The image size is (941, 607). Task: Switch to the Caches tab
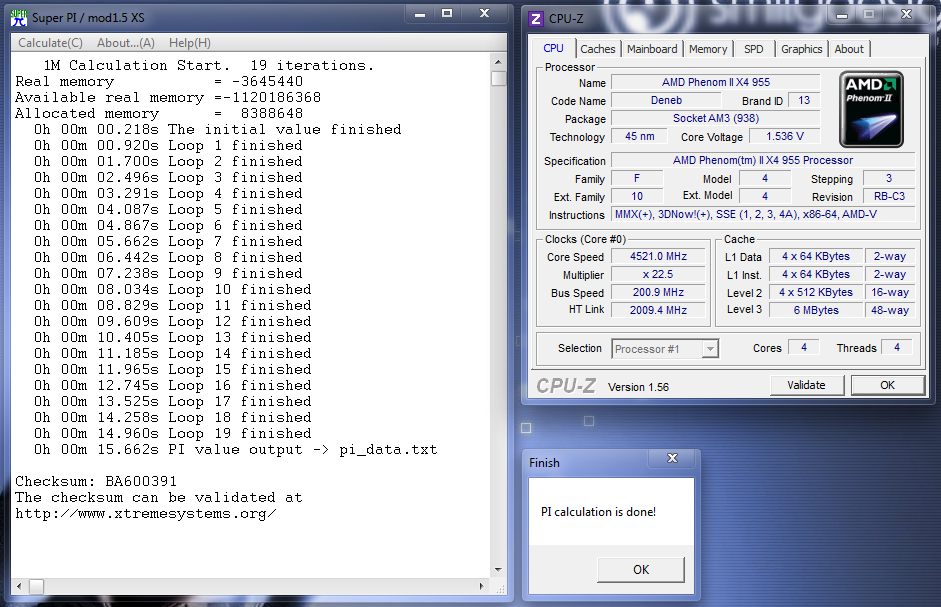598,49
